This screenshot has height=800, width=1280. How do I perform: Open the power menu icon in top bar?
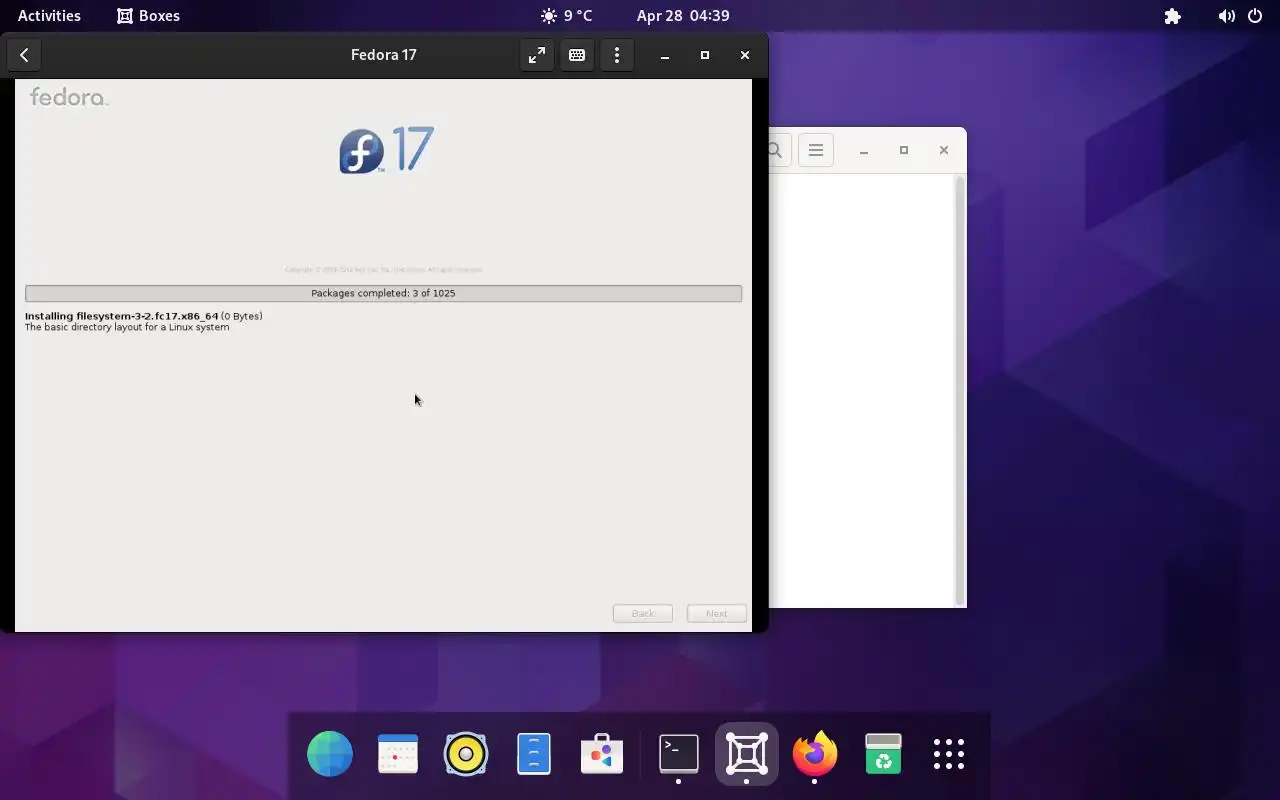(1255, 16)
